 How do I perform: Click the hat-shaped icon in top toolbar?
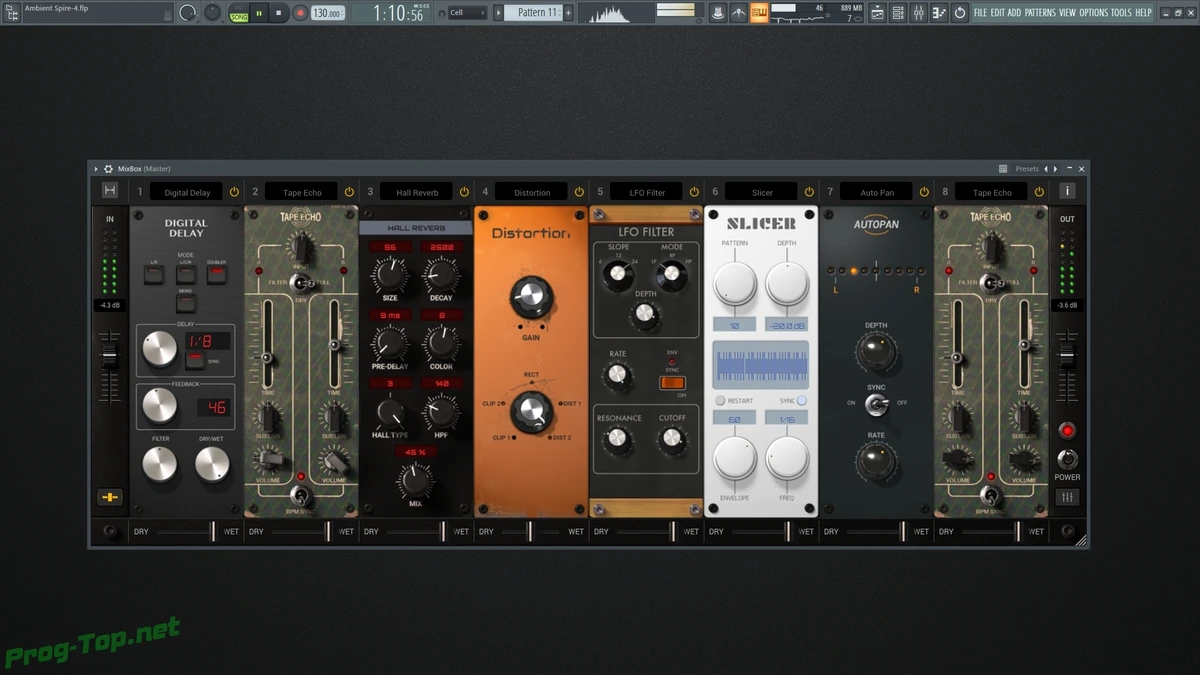717,13
